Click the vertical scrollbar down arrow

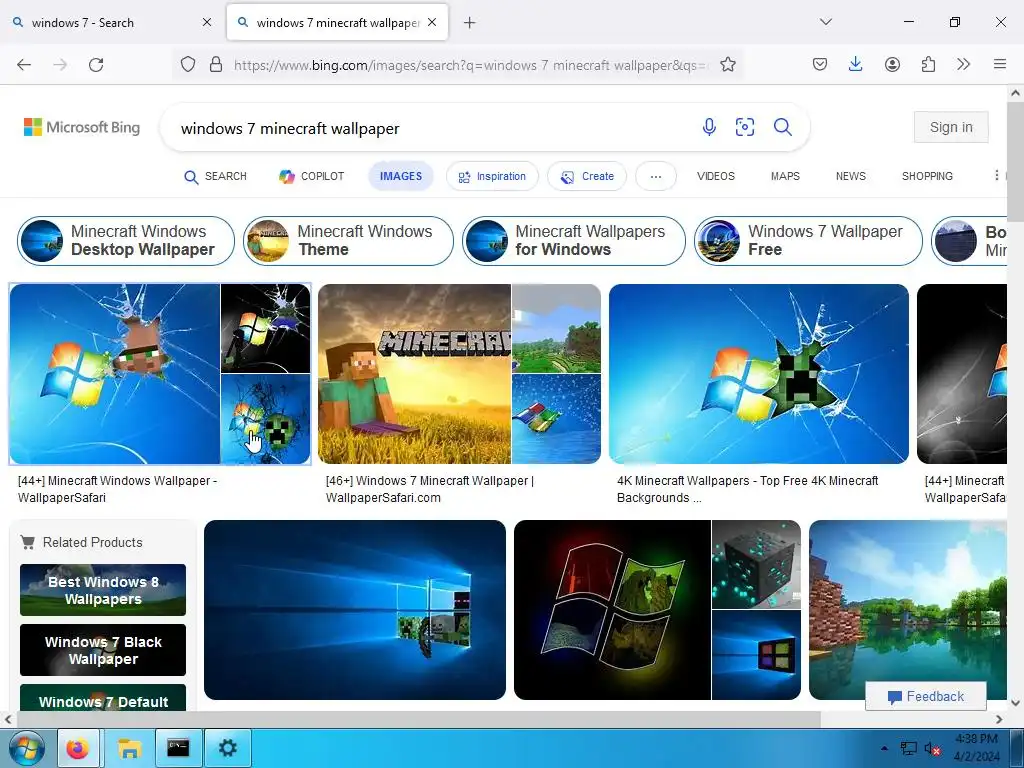(x=1016, y=703)
